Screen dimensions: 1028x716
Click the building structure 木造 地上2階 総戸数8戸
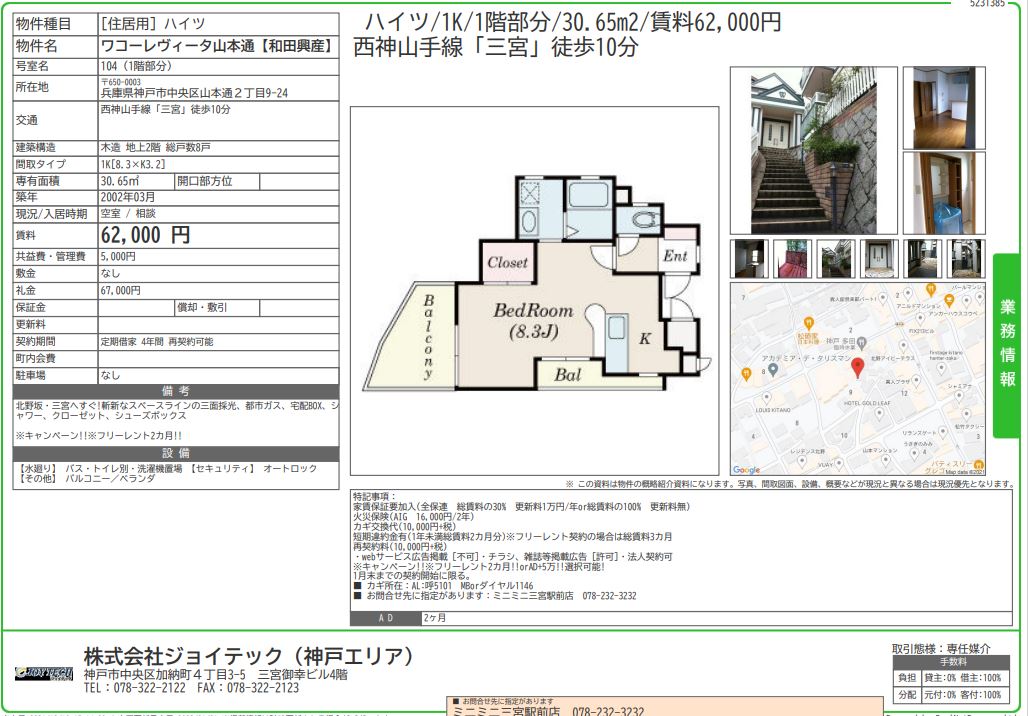[155, 148]
